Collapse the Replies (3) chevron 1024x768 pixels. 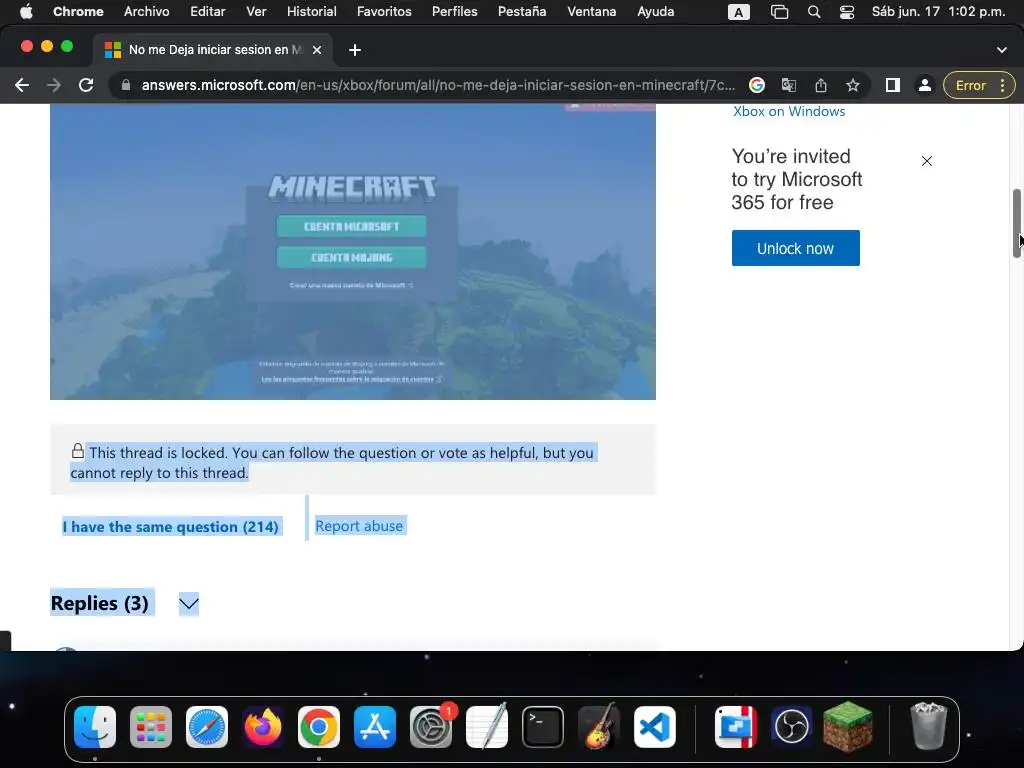[189, 603]
